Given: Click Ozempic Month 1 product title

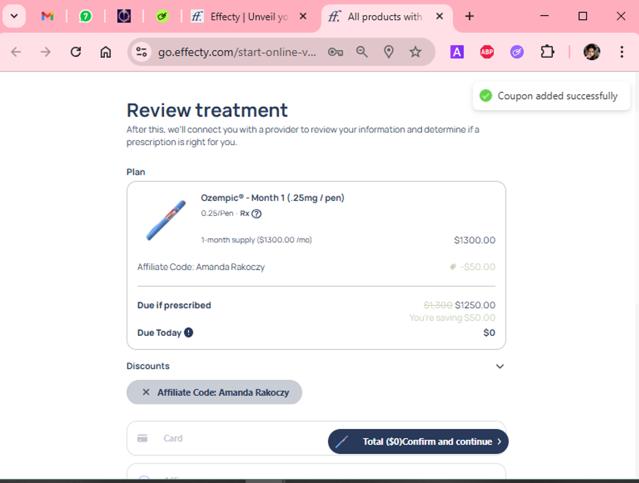Looking at the screenshot, I should pos(272,198).
